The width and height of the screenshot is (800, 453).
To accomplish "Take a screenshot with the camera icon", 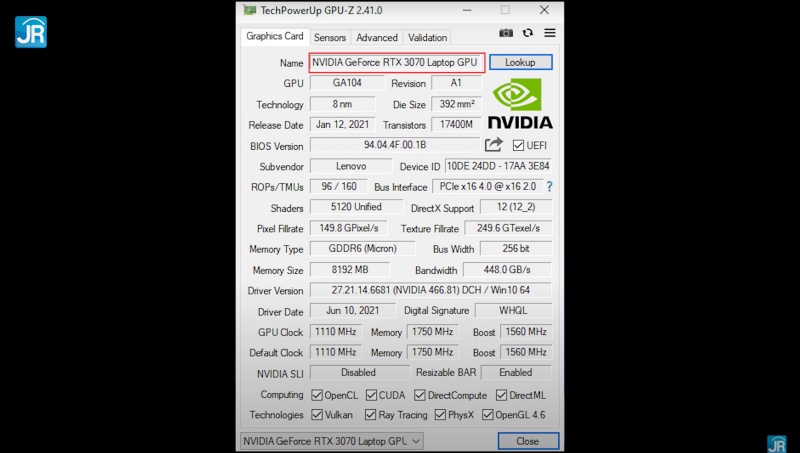I will tap(506, 33).
